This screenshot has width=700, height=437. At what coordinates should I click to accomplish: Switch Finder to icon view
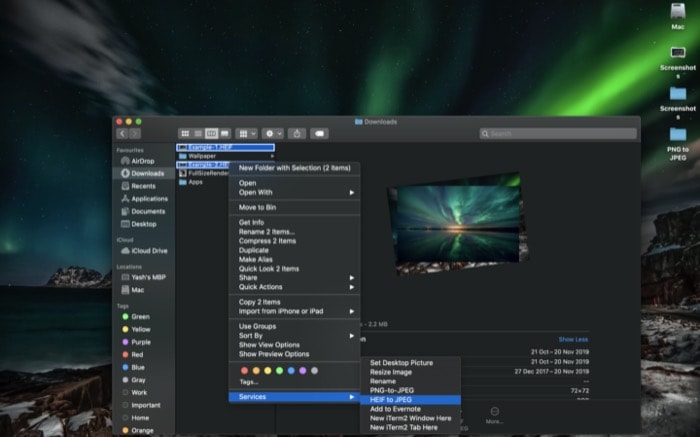(185, 133)
